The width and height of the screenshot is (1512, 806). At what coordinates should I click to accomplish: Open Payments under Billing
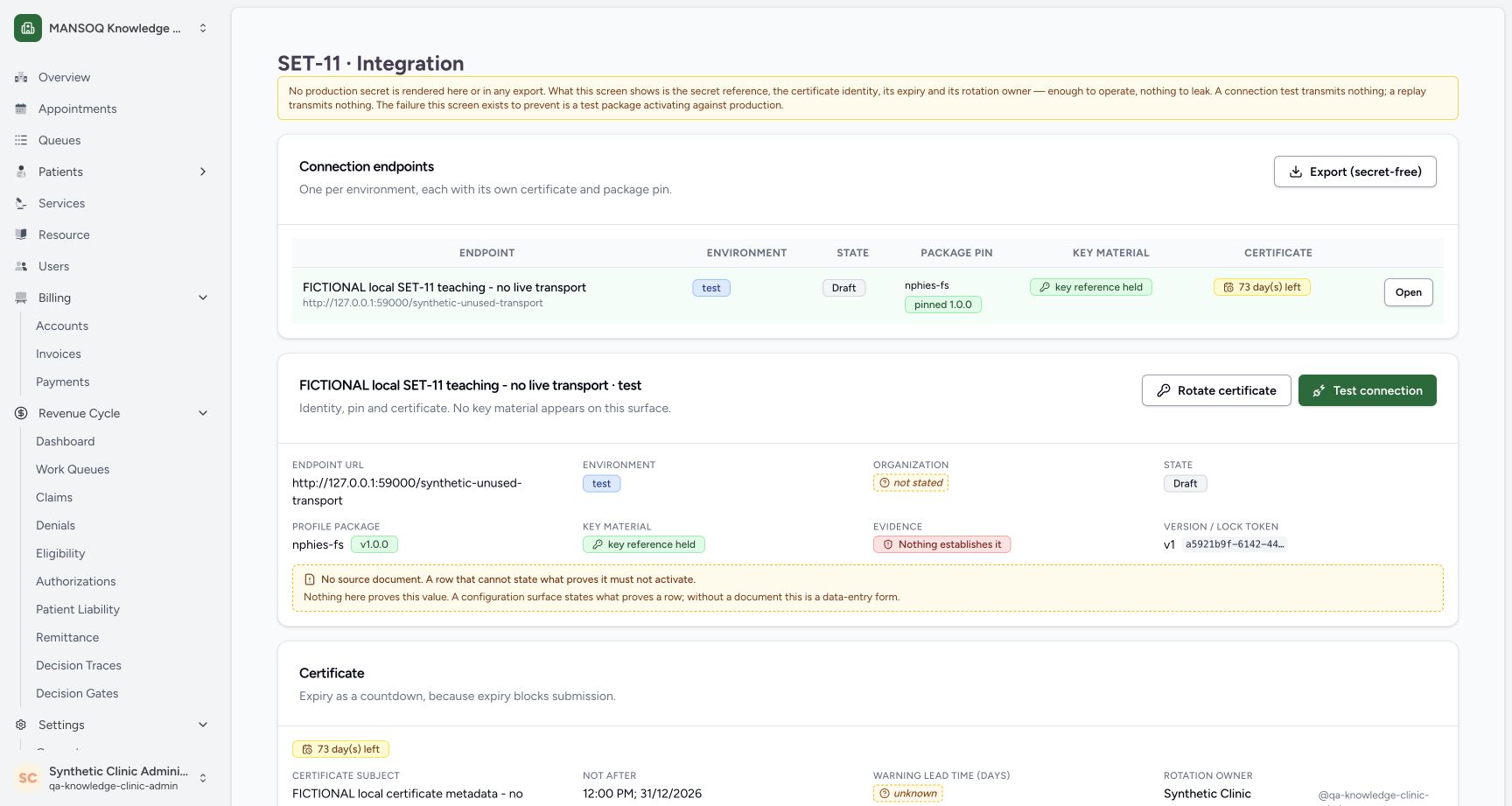tap(63, 382)
